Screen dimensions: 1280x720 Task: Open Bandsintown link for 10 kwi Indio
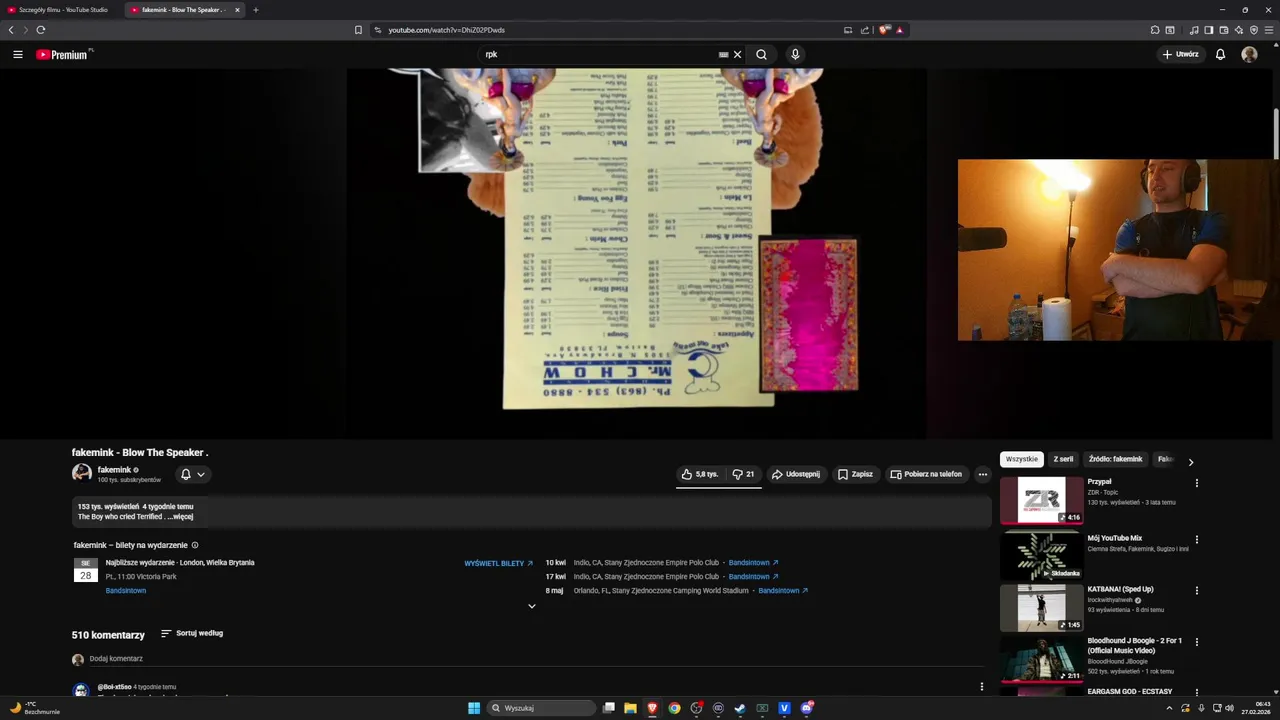(753, 563)
